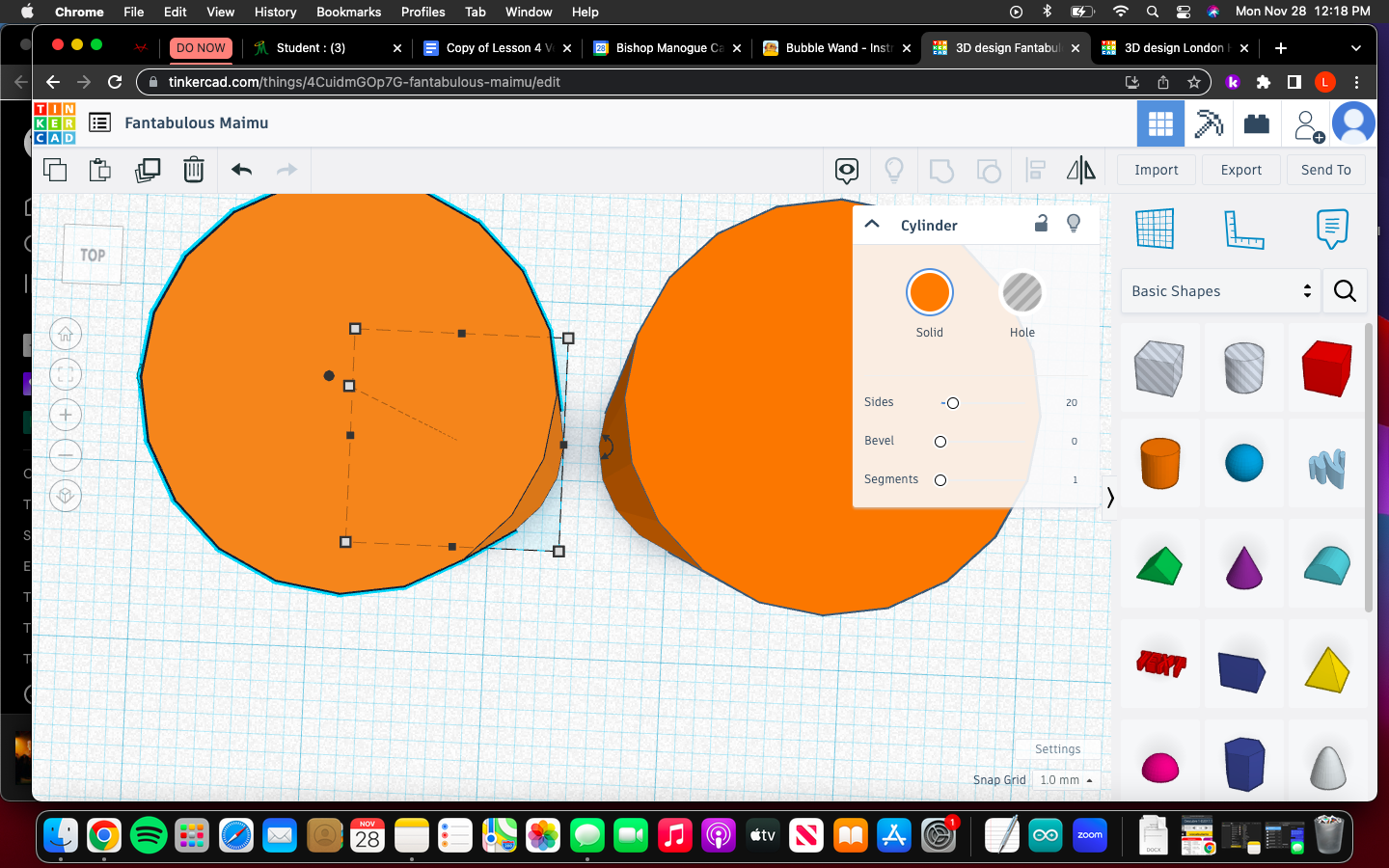Click the Copy tool in the toolbar

pyautogui.click(x=55, y=171)
